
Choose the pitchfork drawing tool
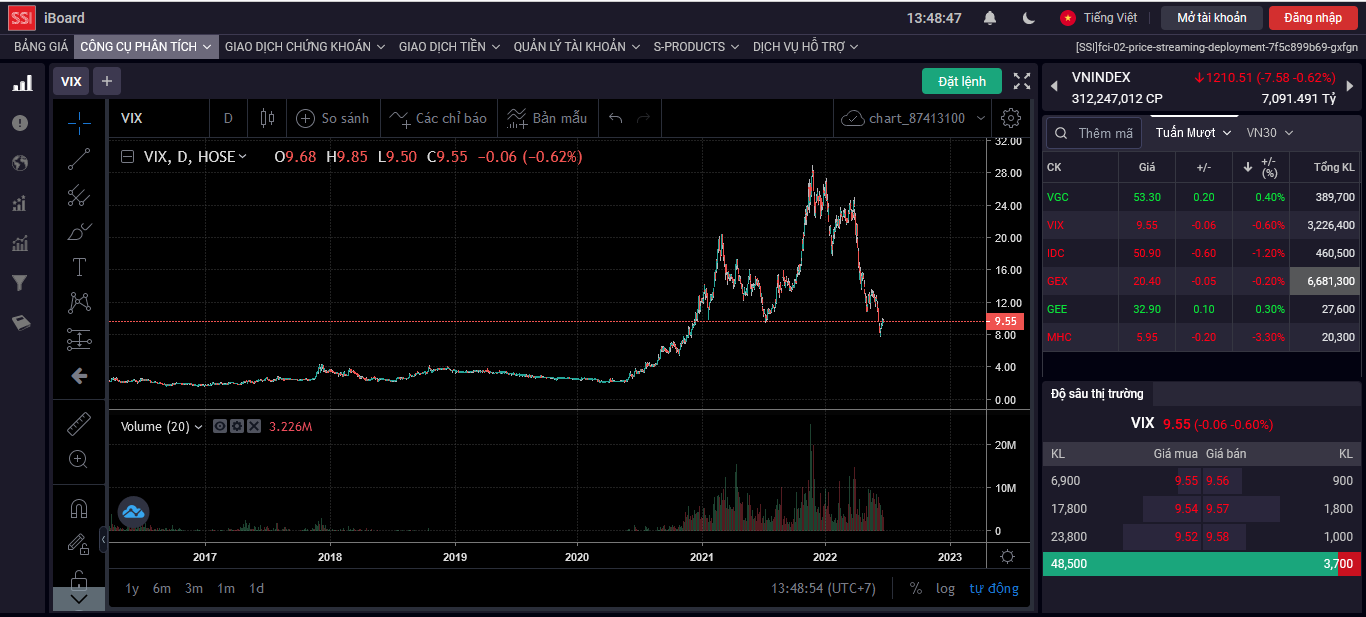79,196
